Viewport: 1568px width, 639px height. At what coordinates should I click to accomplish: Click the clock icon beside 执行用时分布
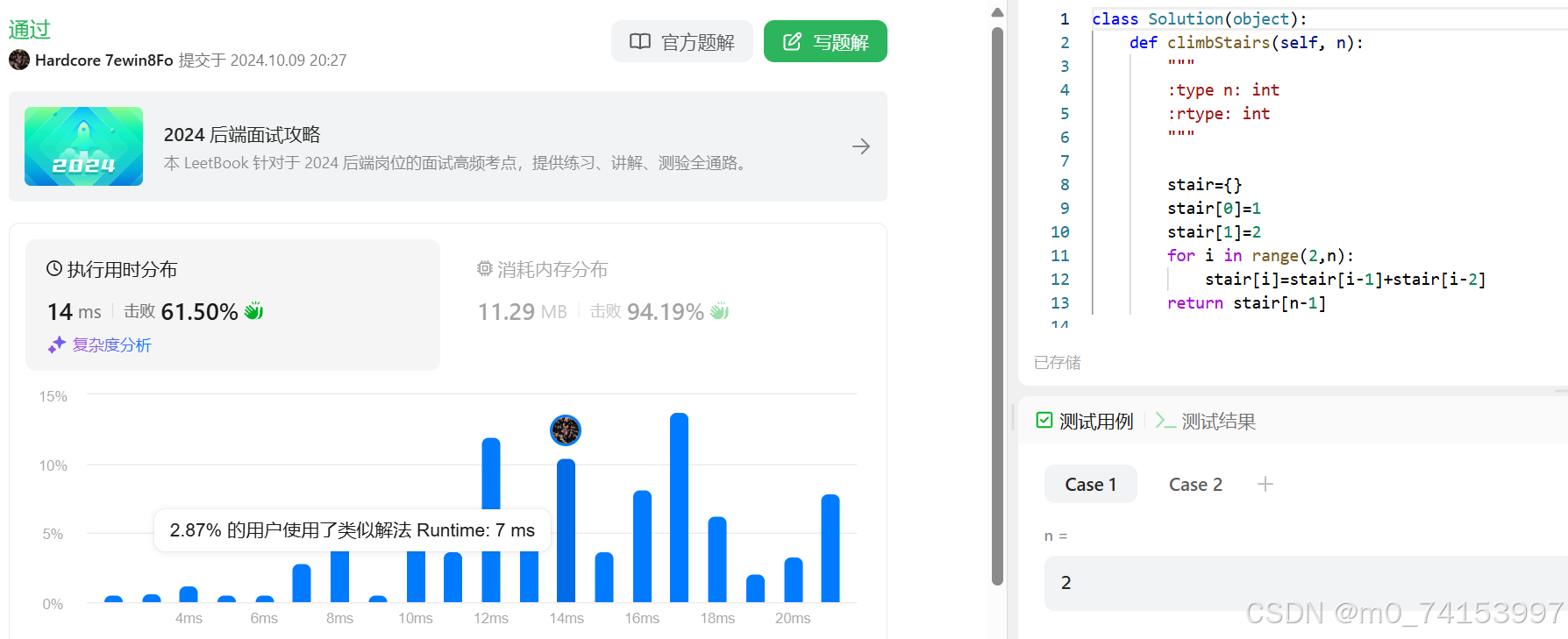point(54,268)
